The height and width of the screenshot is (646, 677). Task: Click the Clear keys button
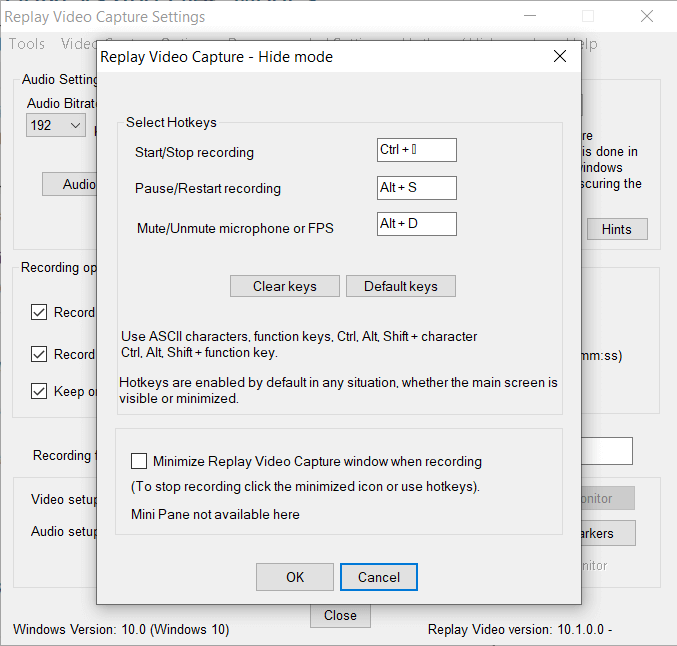285,286
